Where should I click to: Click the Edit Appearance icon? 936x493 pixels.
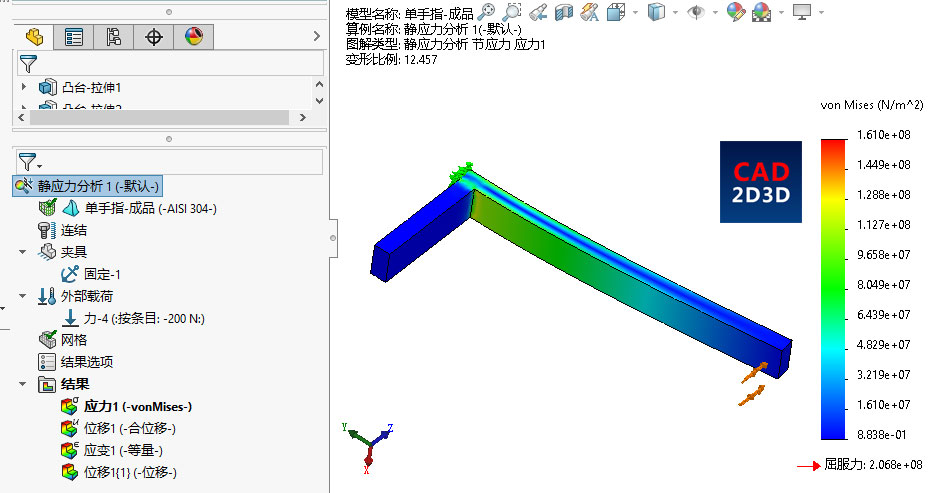[735, 12]
